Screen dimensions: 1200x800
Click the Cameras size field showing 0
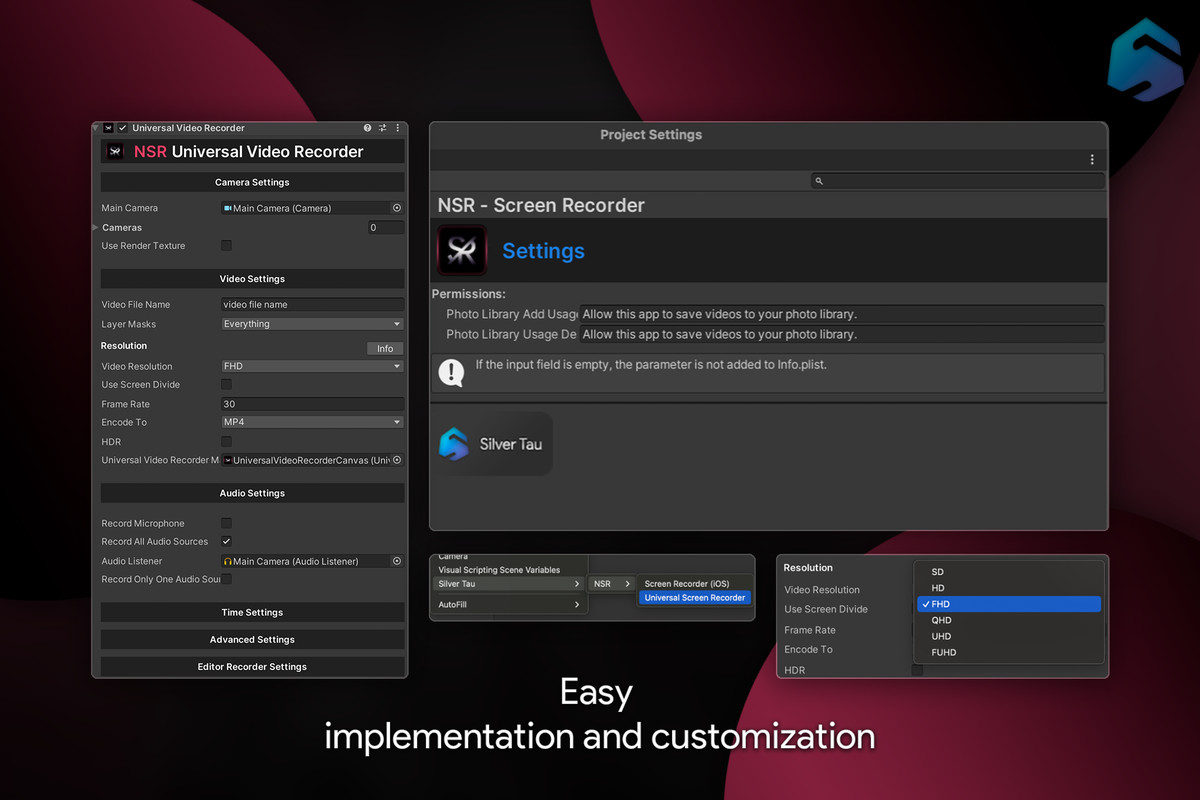[385, 227]
